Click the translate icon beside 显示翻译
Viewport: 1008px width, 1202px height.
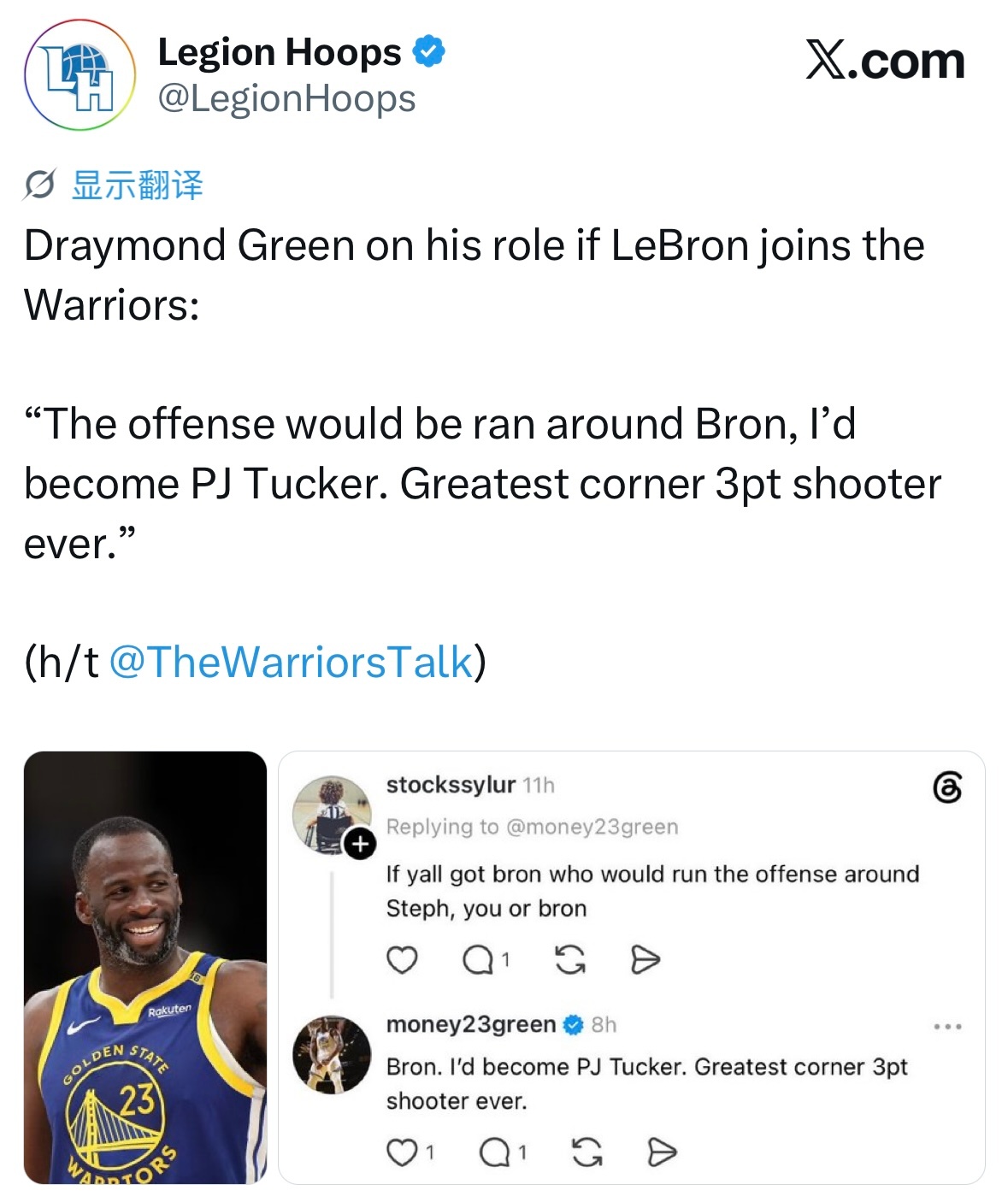(x=40, y=185)
